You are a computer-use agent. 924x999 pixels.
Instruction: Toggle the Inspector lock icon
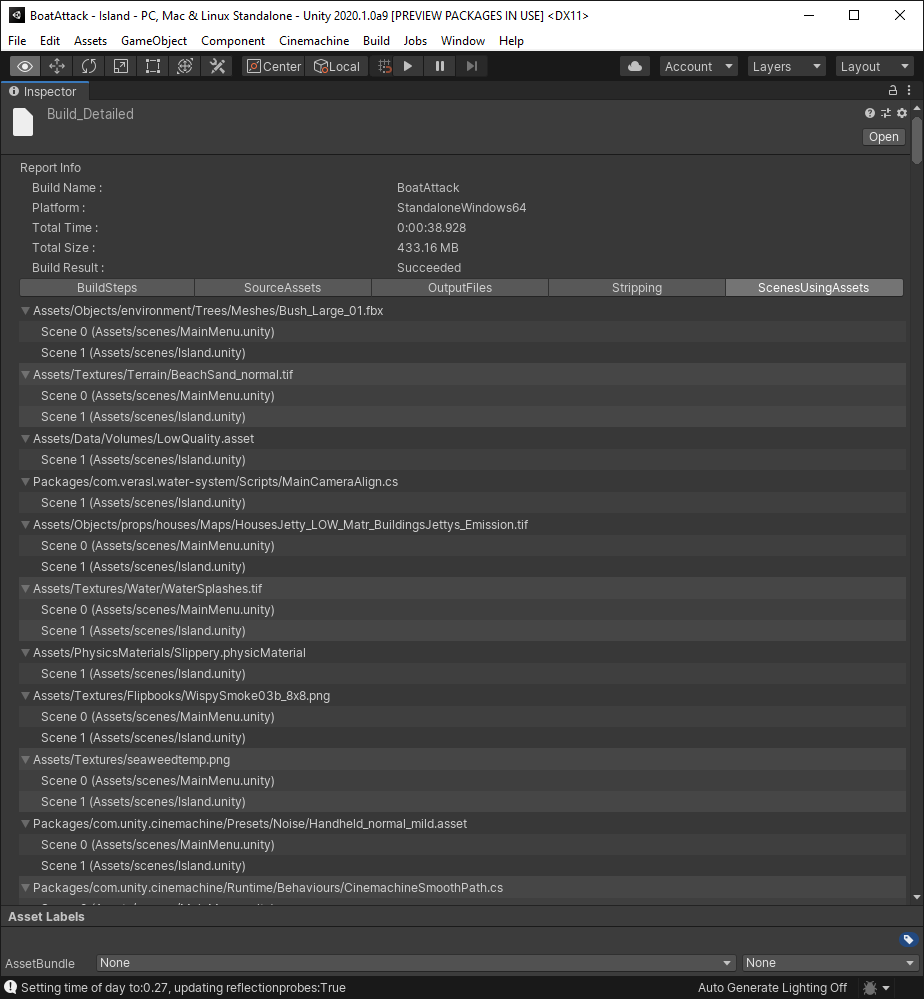(893, 91)
